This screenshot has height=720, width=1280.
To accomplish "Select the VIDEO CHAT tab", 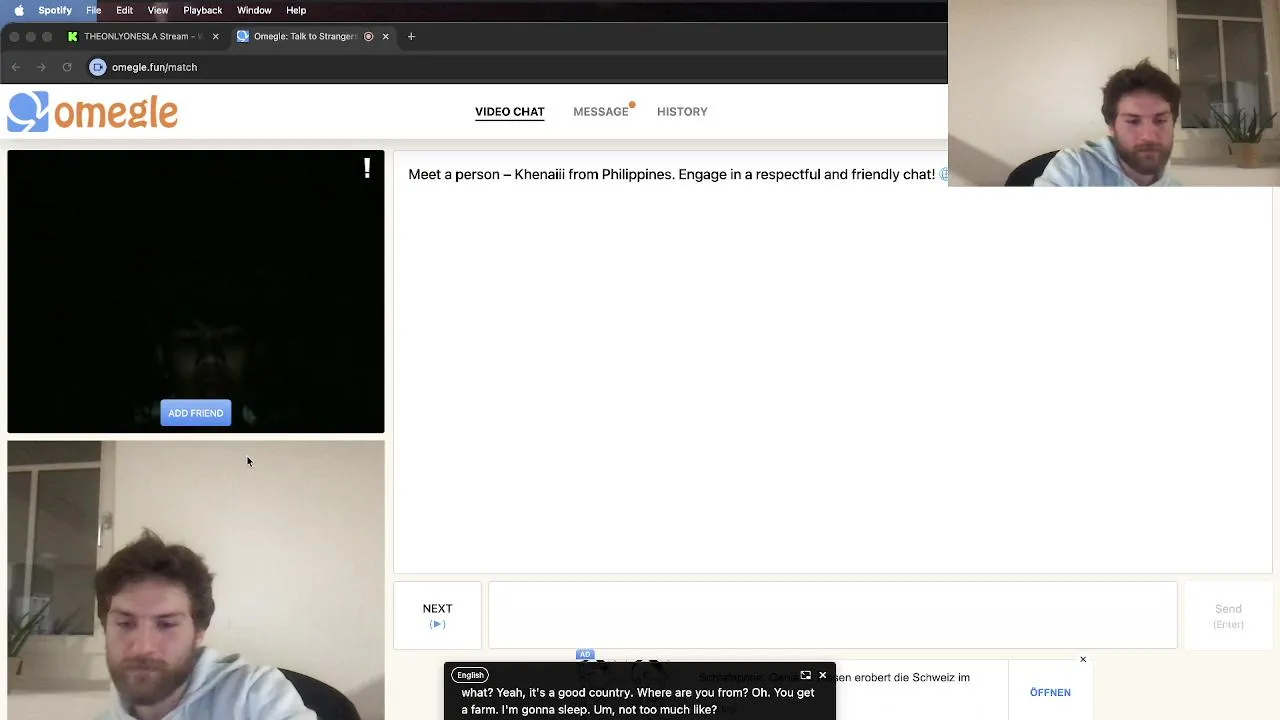I will coord(510,112).
